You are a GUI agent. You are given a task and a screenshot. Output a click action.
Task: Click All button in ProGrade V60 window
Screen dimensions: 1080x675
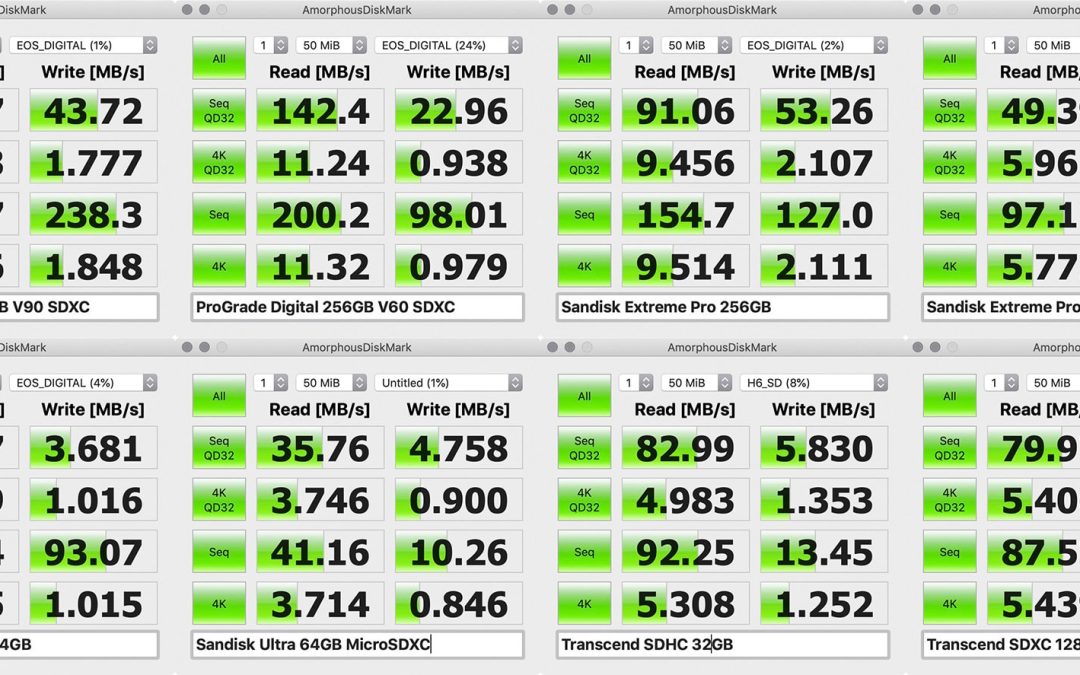click(x=219, y=59)
